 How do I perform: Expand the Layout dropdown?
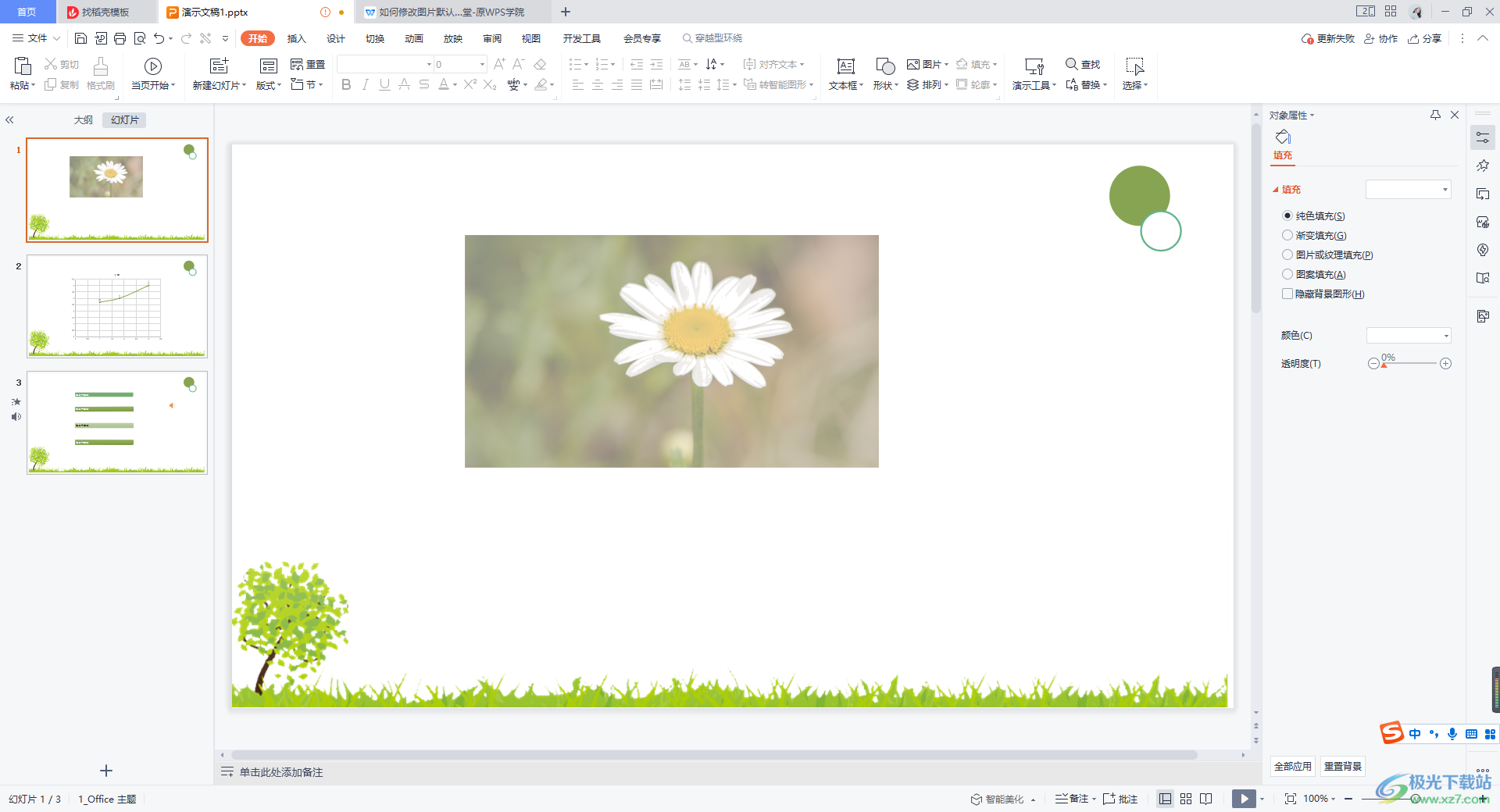tap(269, 85)
